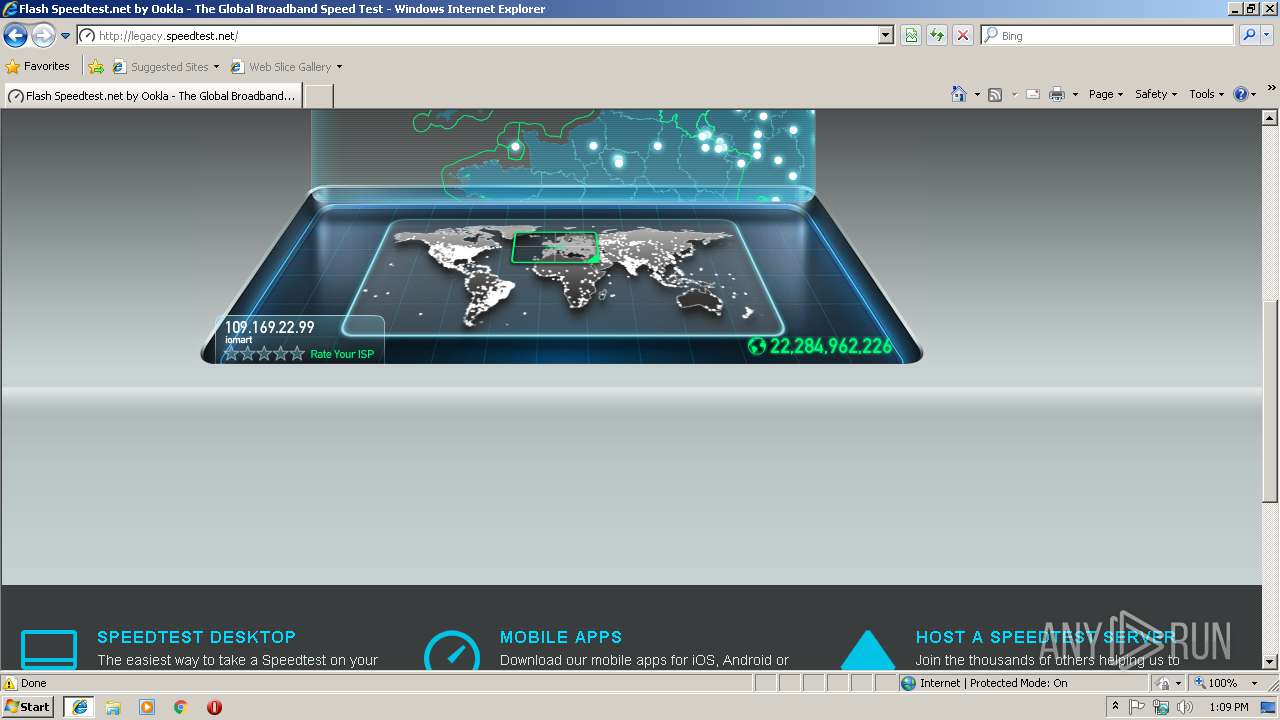Click the IP address 109.169.22.99
The height and width of the screenshot is (720, 1280).
[269, 327]
